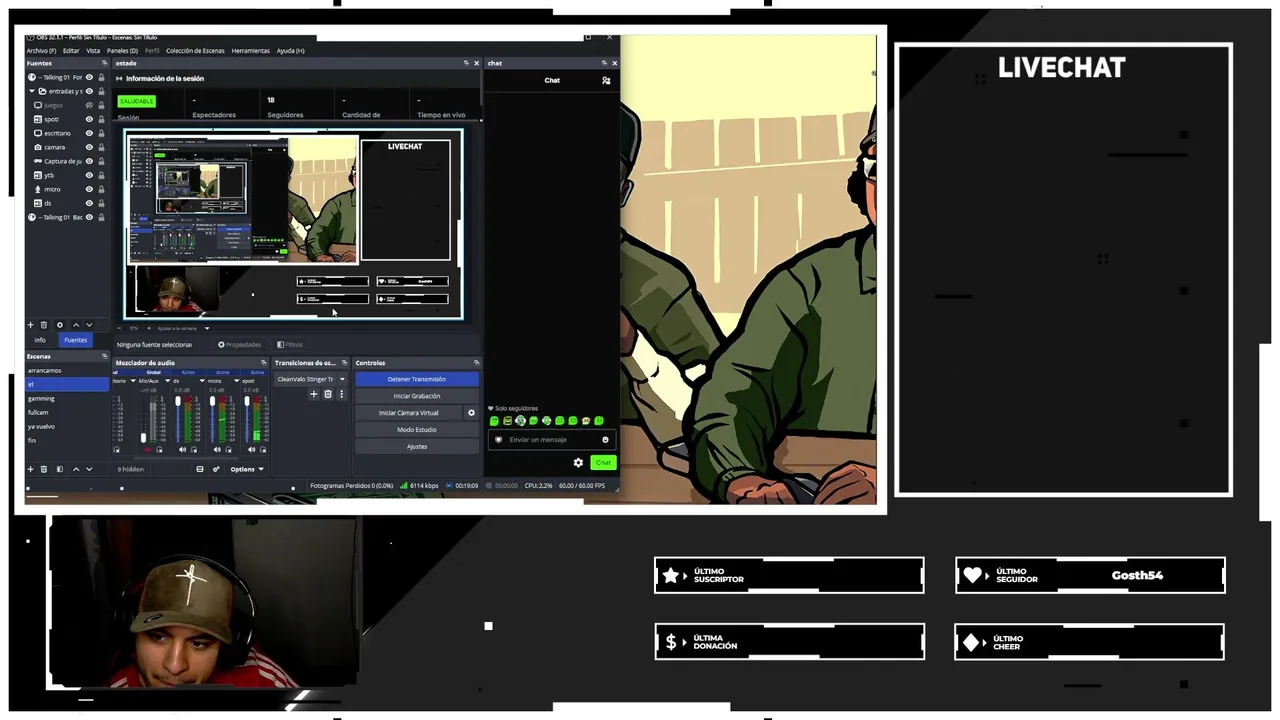Viewport: 1280px width, 720px height.
Task: Adjust the ds channel volume fader
Action: (x=178, y=402)
